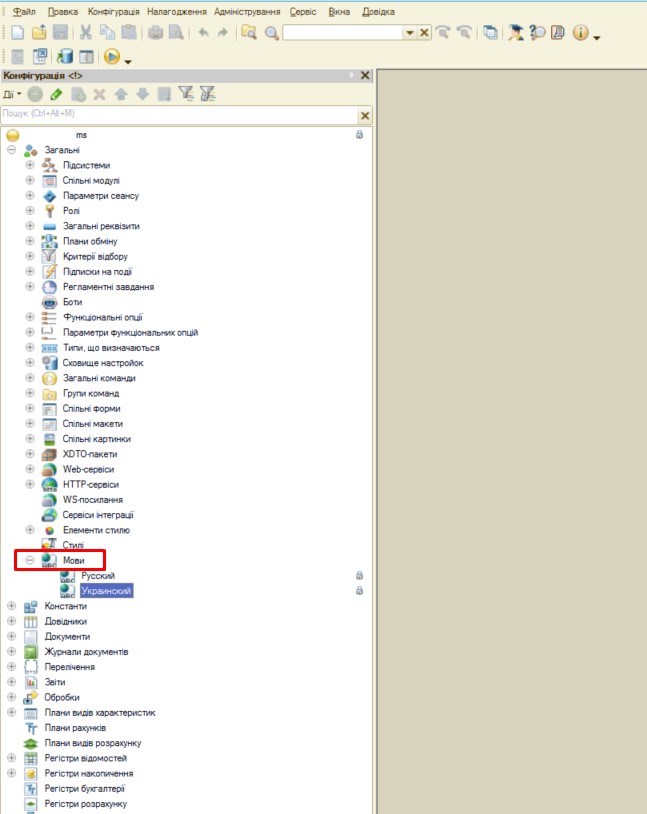Select the Звіти tree item
This screenshot has height=814, width=647.
55,682
